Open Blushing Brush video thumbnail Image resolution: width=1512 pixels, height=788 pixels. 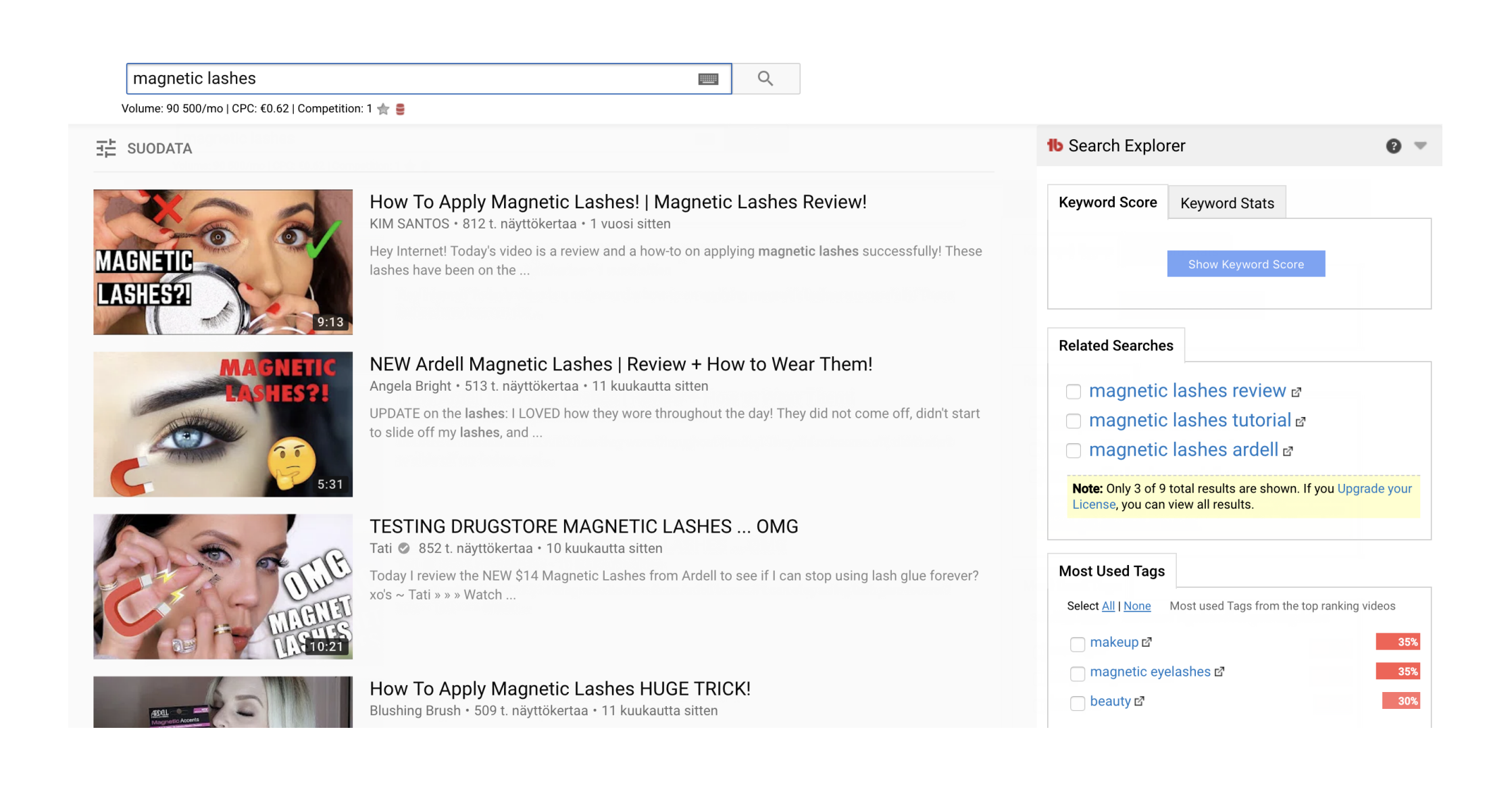click(x=223, y=702)
